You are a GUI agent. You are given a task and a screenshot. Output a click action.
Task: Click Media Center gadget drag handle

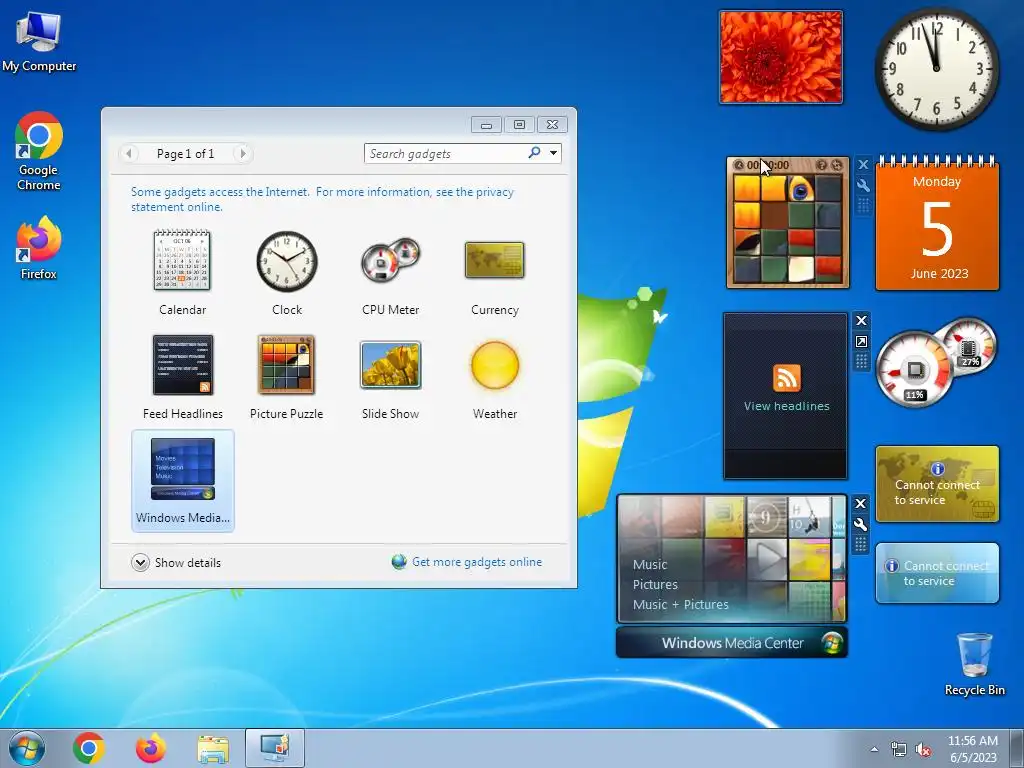click(860, 545)
